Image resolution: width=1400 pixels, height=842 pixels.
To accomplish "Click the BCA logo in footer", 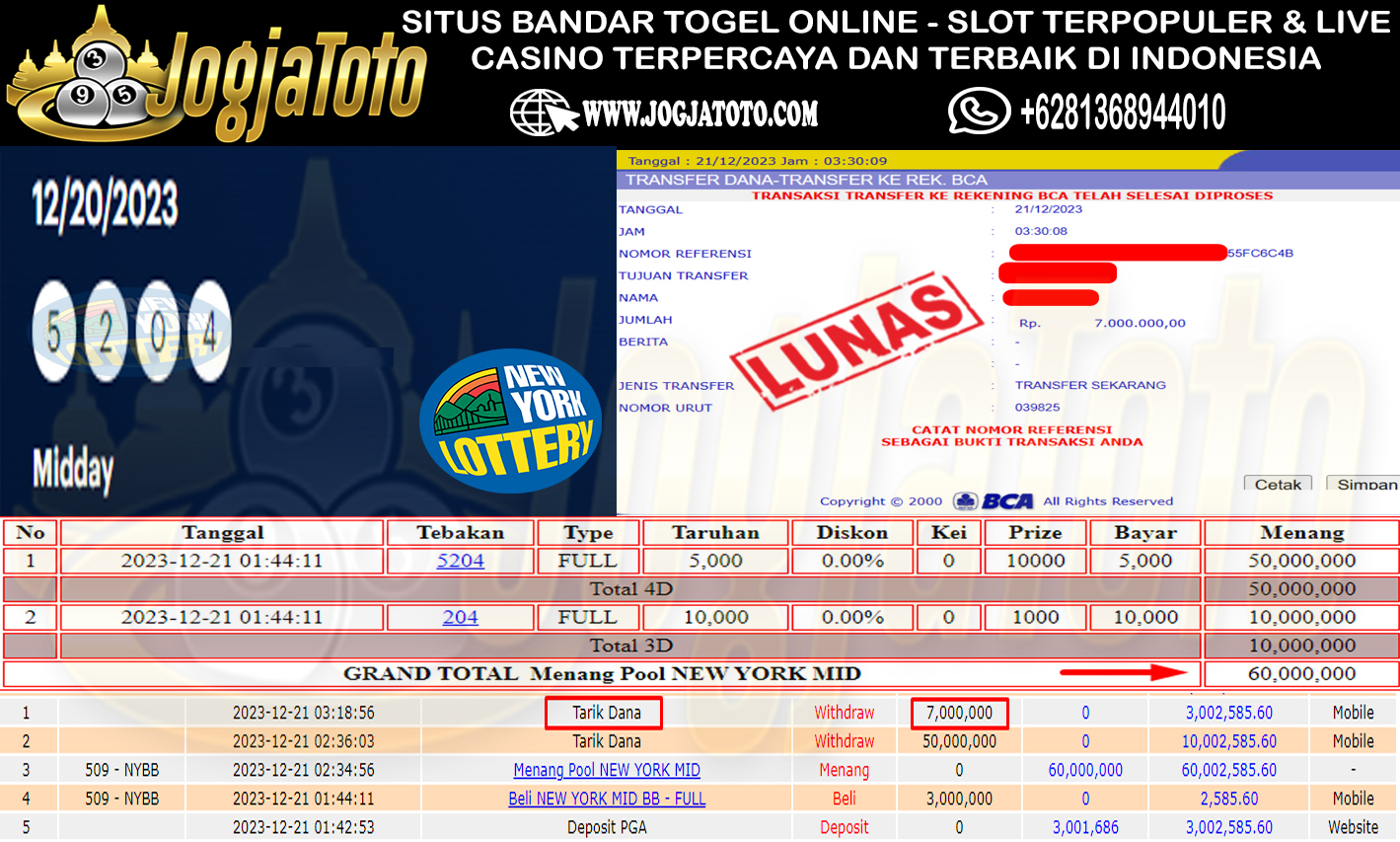I will (995, 501).
